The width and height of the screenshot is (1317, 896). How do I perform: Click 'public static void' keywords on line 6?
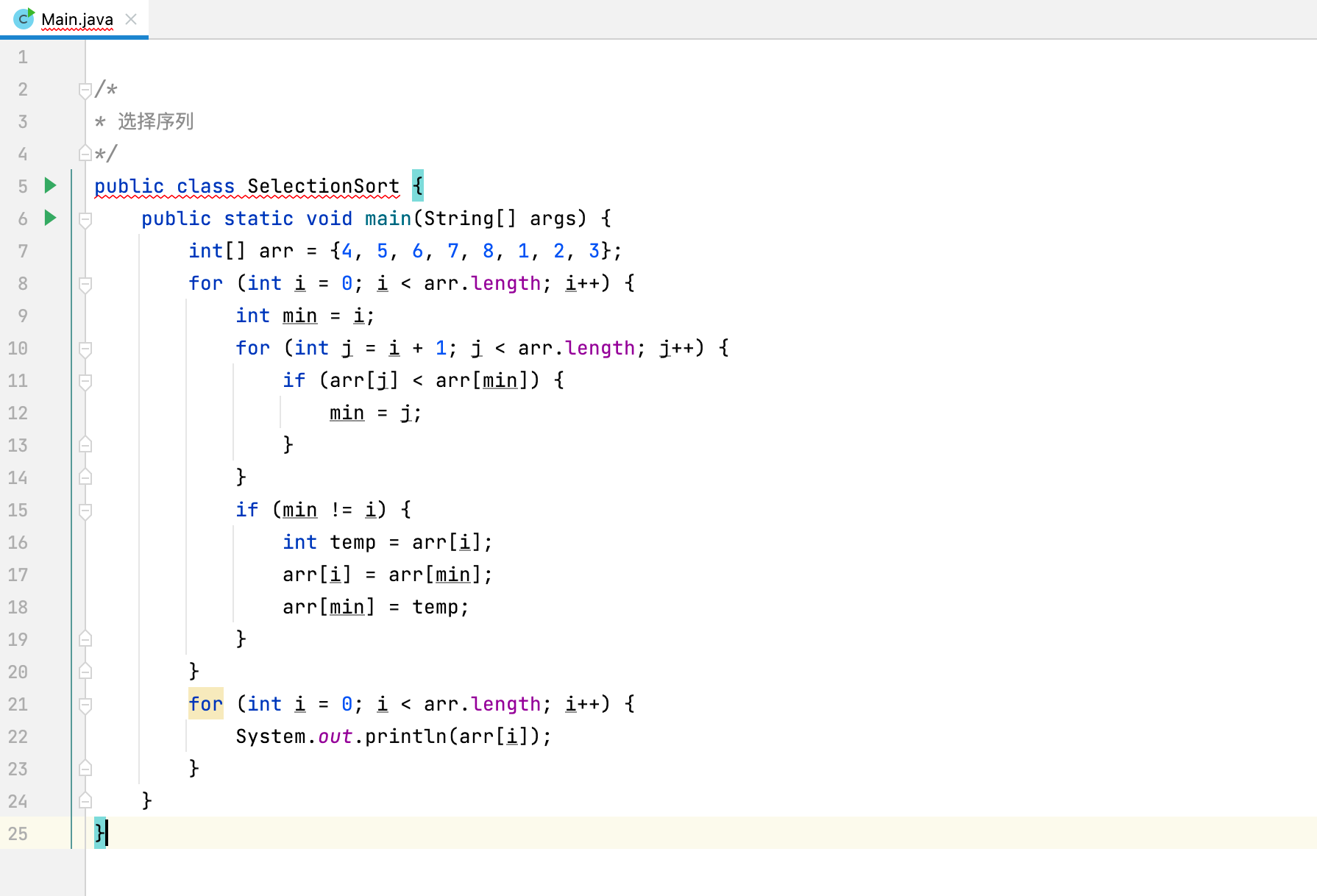tap(246, 218)
